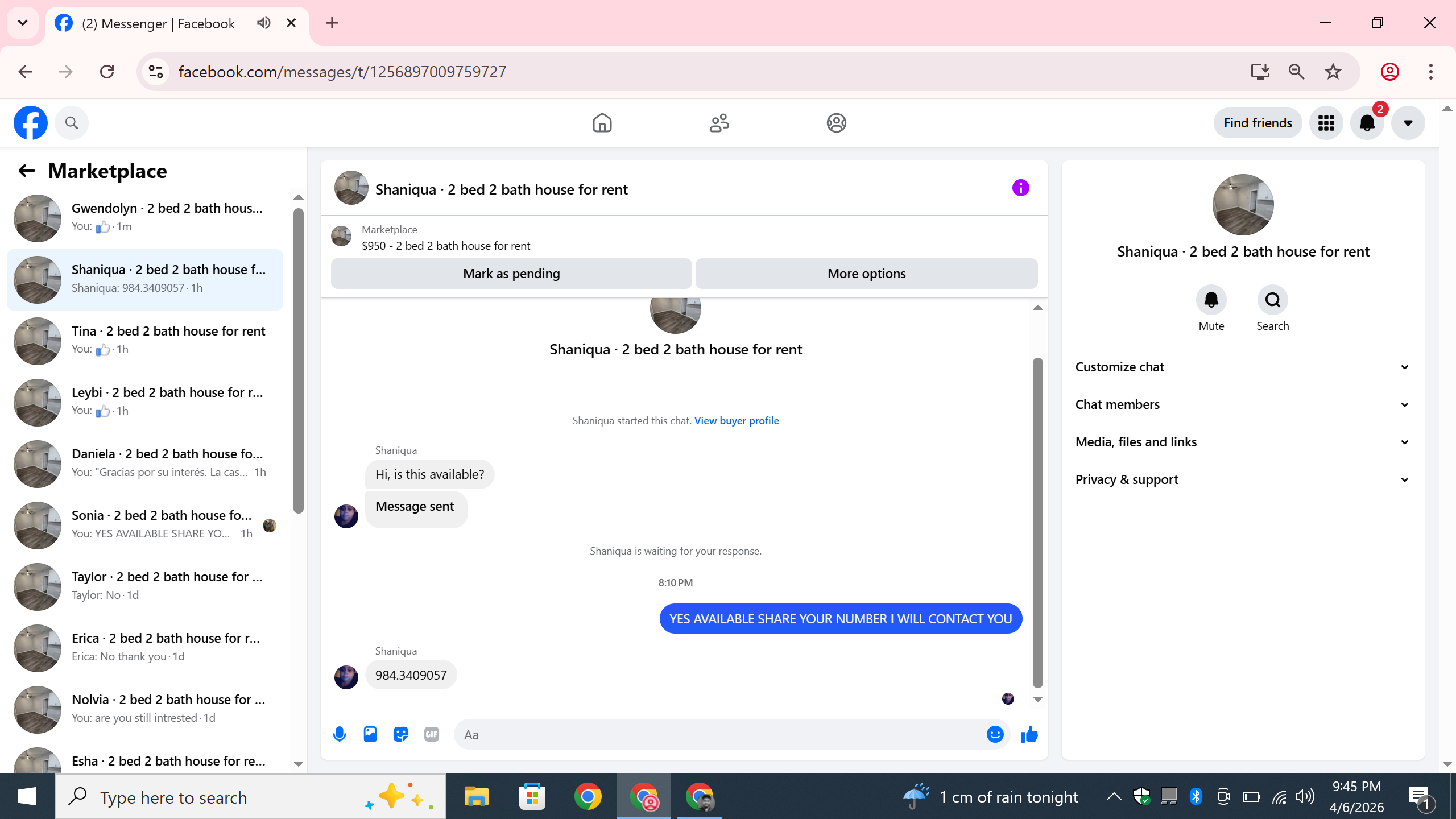Open the profile circle icon in navigation
Screen dimensions: 1456x819
tap(837, 123)
